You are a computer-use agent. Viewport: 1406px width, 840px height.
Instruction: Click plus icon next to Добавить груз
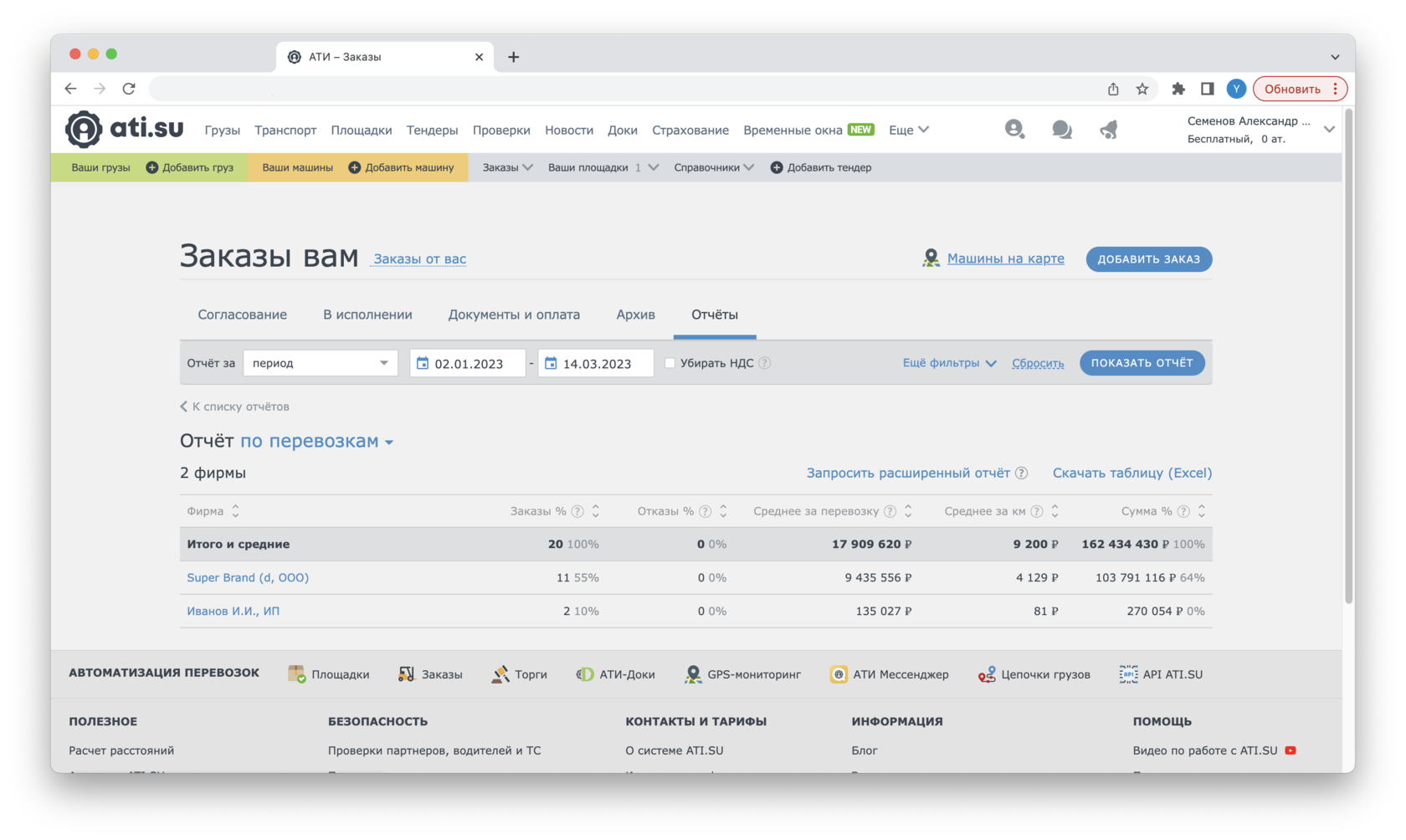point(152,167)
